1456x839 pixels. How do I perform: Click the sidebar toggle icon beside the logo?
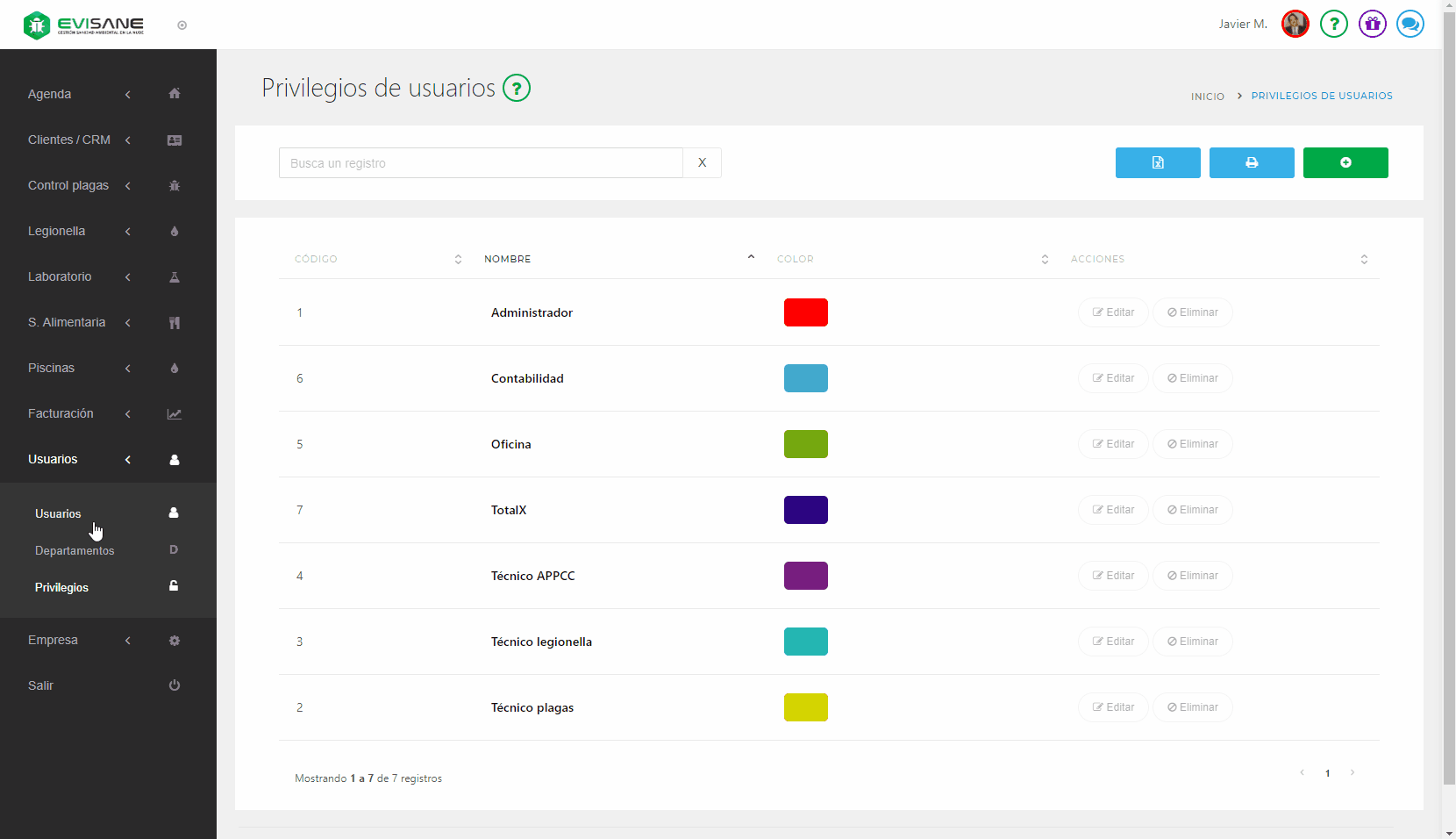tap(182, 25)
